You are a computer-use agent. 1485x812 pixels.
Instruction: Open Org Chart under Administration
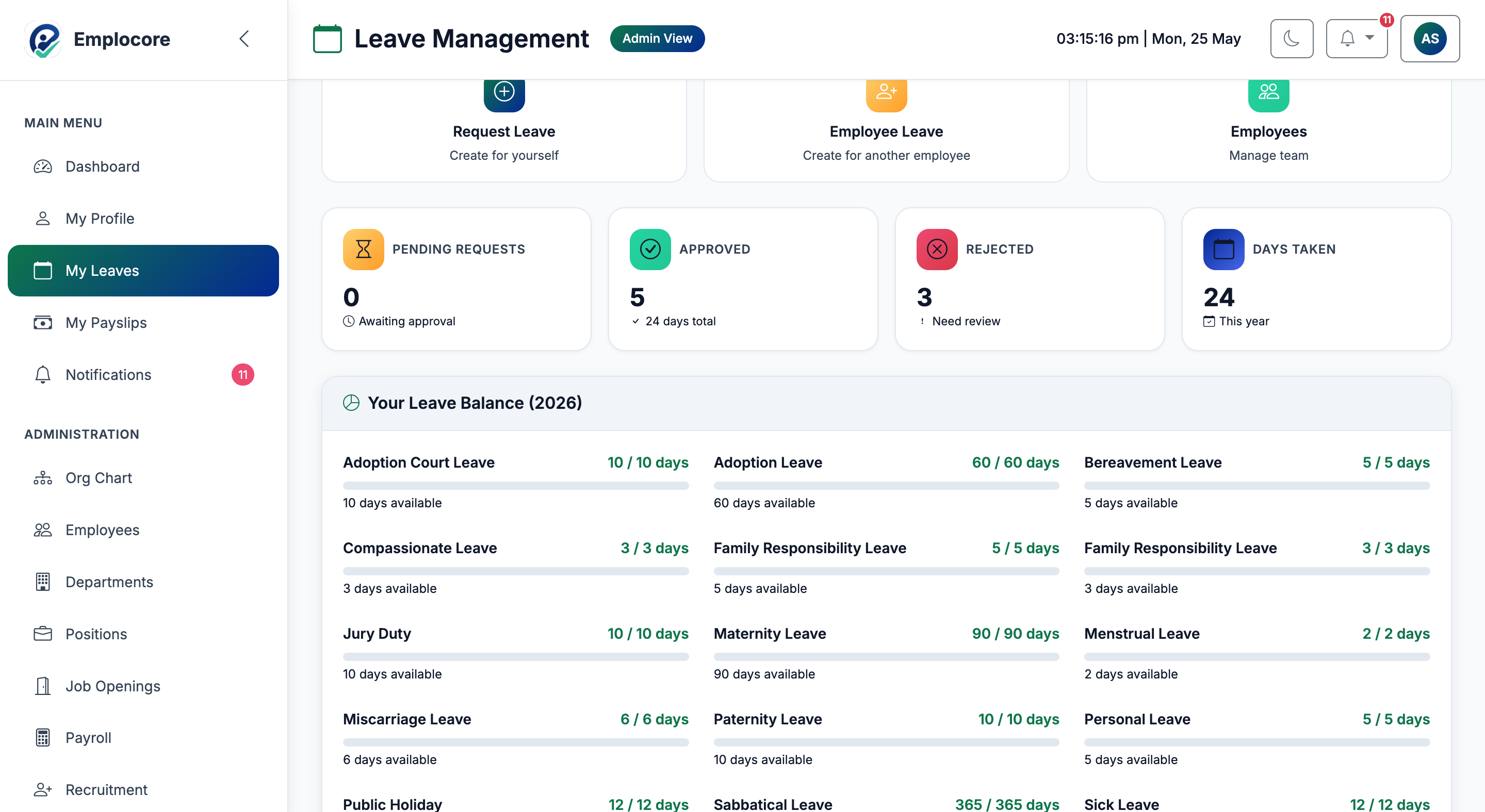(x=143, y=478)
